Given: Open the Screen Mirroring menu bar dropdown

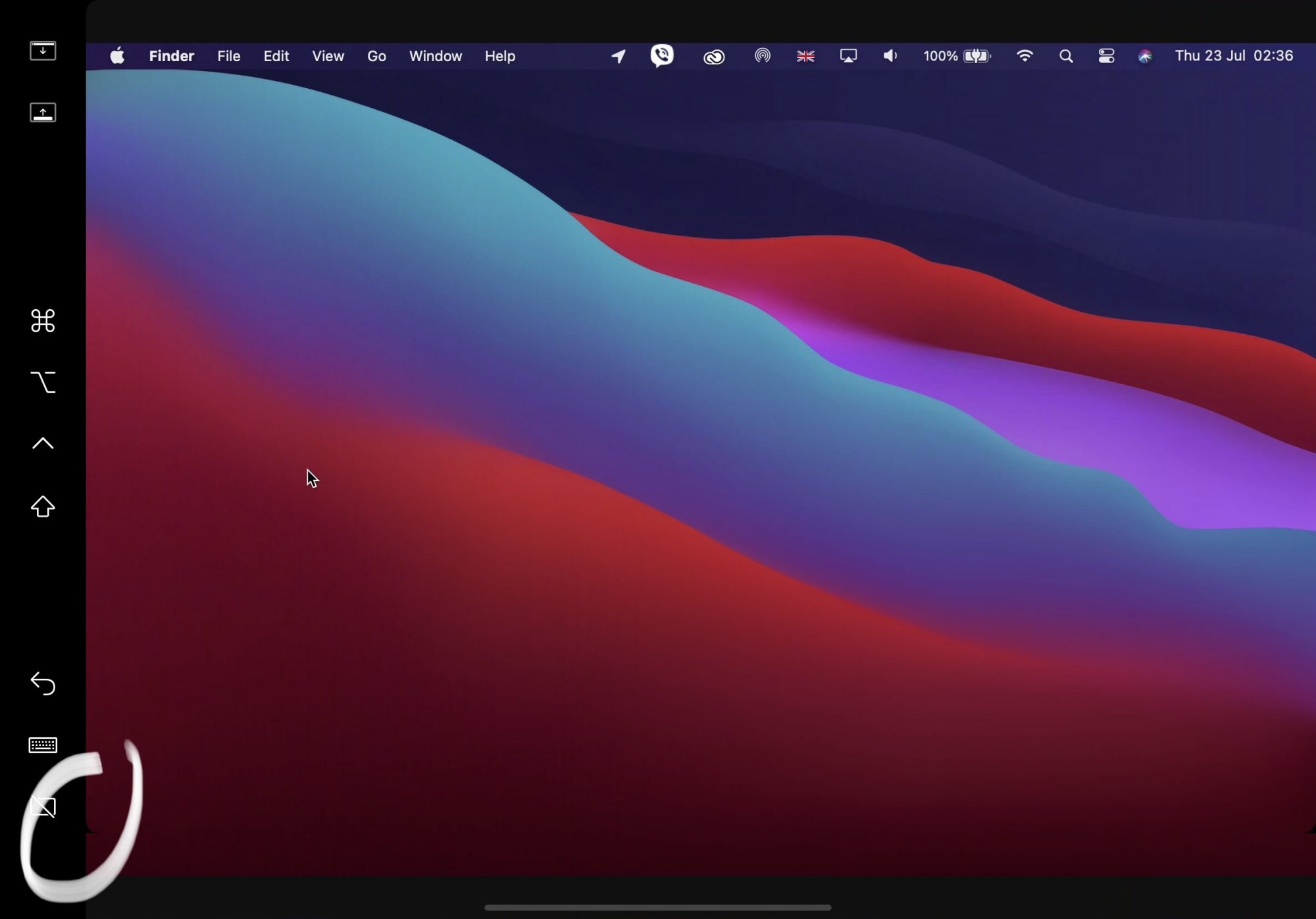Looking at the screenshot, I should [x=848, y=56].
